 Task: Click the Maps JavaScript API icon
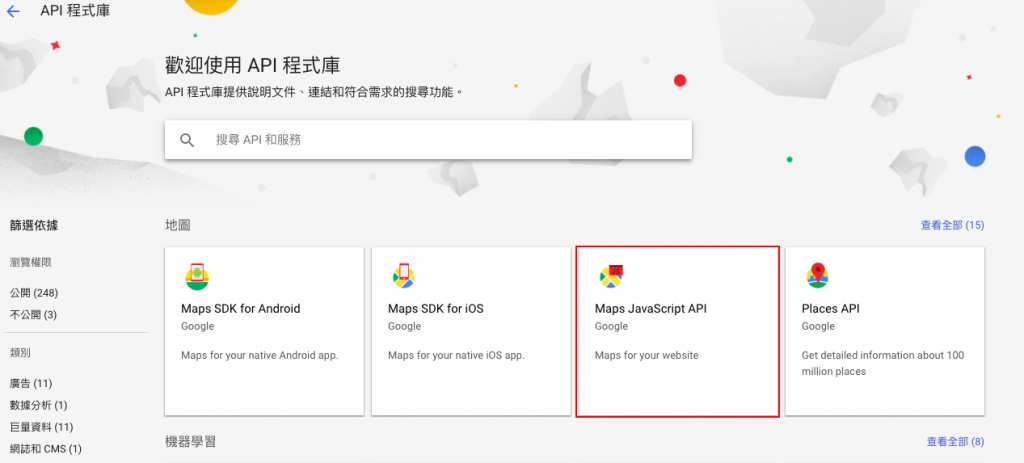pos(611,276)
